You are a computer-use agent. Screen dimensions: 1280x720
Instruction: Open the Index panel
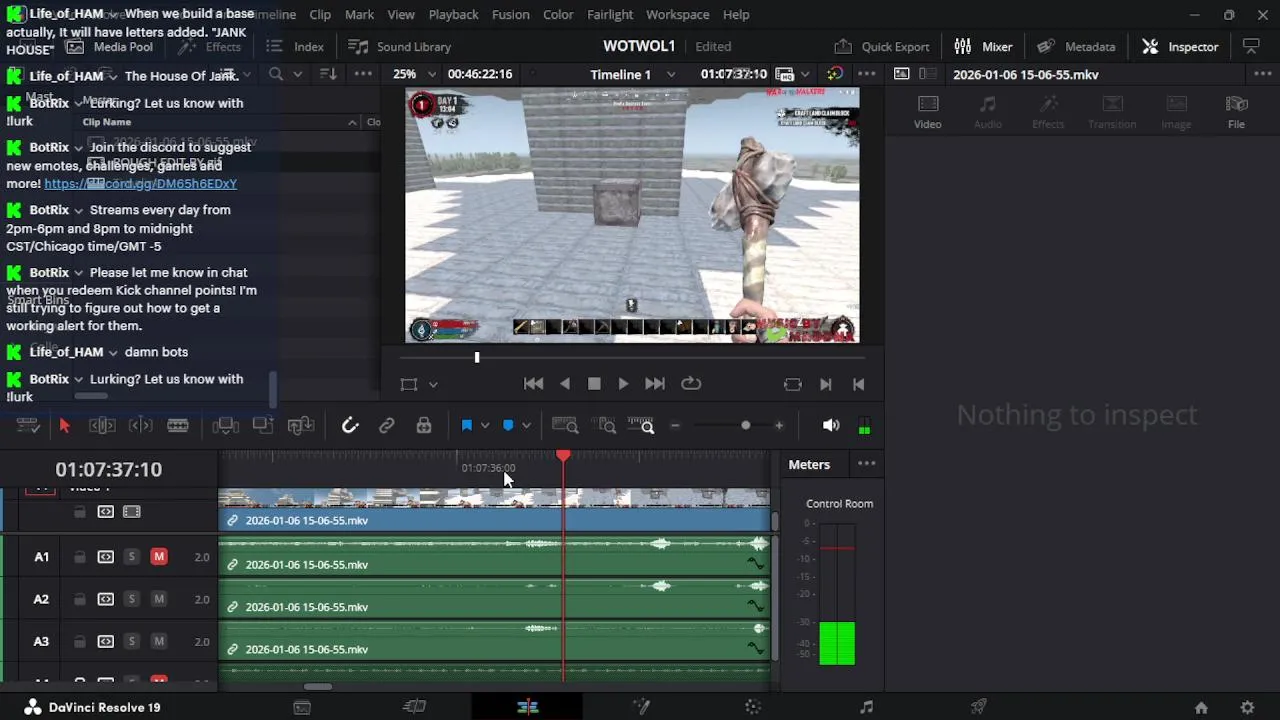[x=295, y=46]
